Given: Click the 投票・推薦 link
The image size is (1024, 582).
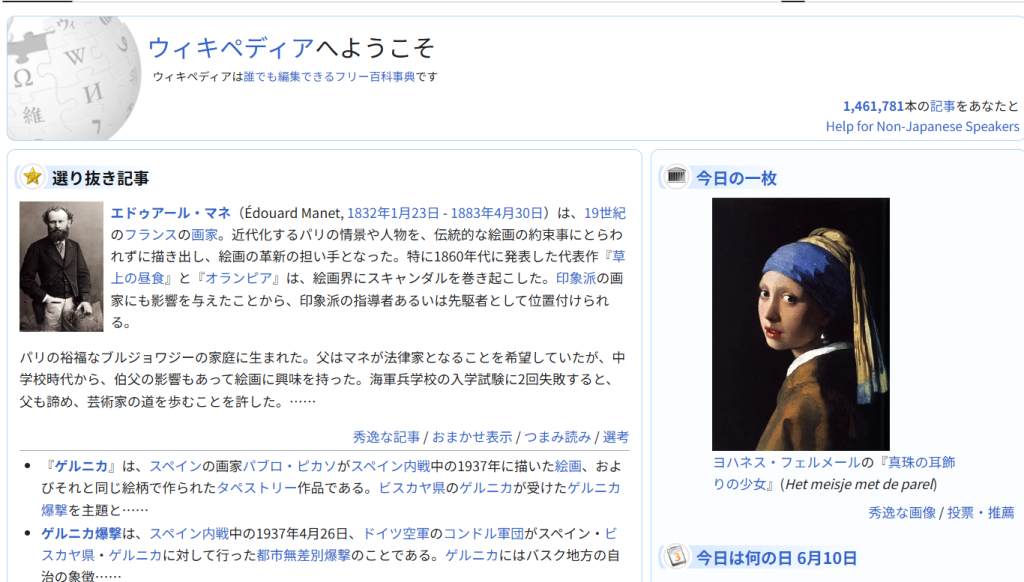Looking at the screenshot, I should [x=981, y=513].
